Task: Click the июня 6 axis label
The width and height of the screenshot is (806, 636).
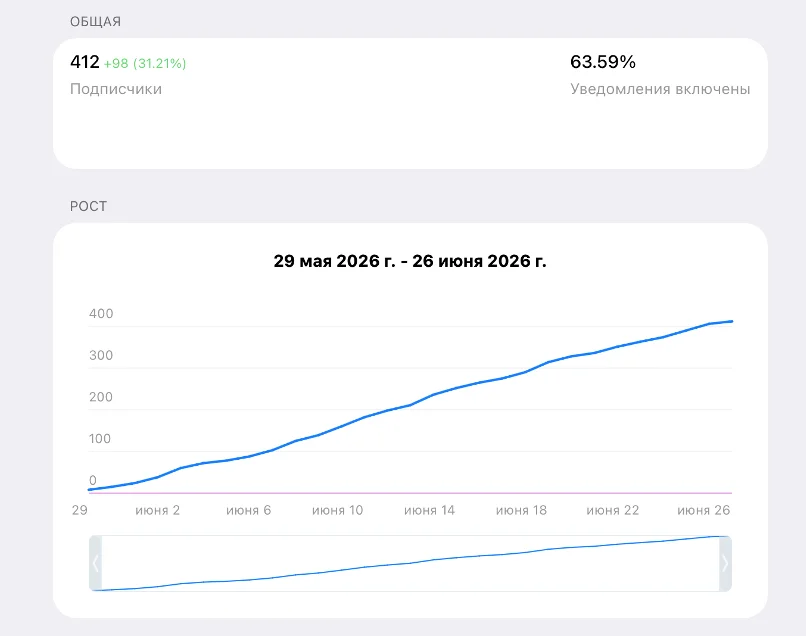Action: coord(248,510)
